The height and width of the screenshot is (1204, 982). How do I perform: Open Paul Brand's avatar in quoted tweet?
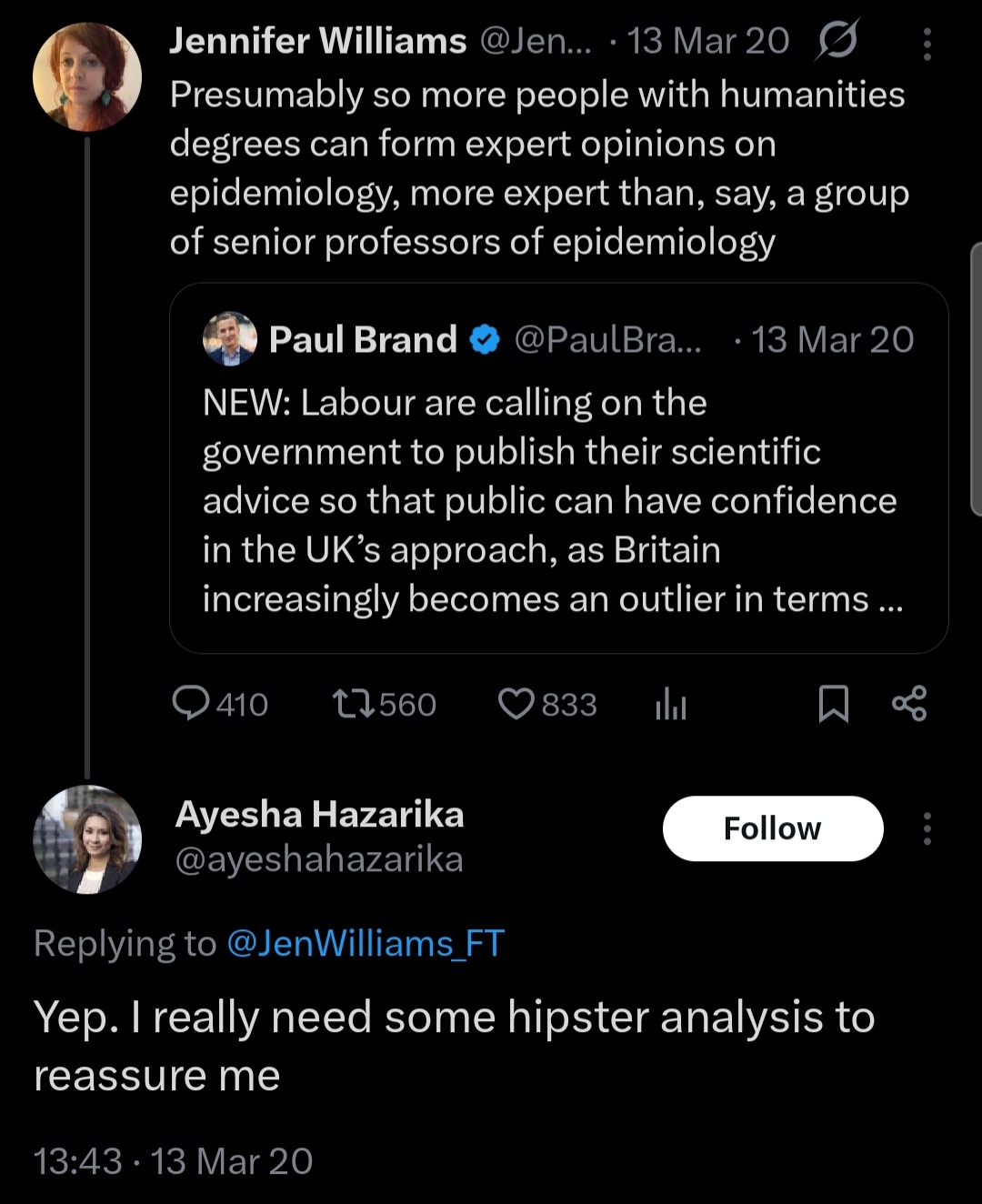tap(230, 339)
